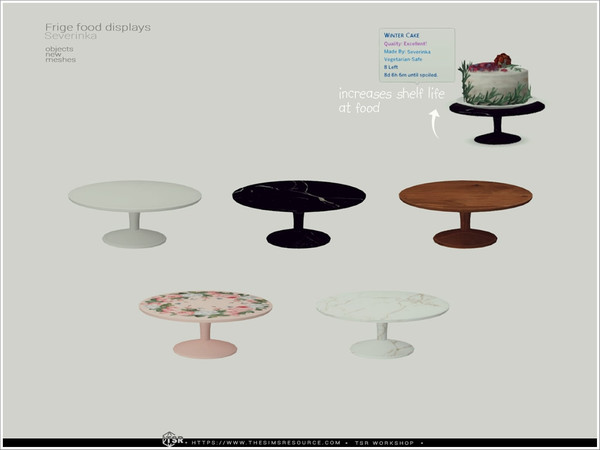Click the 'Frige food displays' title
600x450 pixels.
[98, 28]
